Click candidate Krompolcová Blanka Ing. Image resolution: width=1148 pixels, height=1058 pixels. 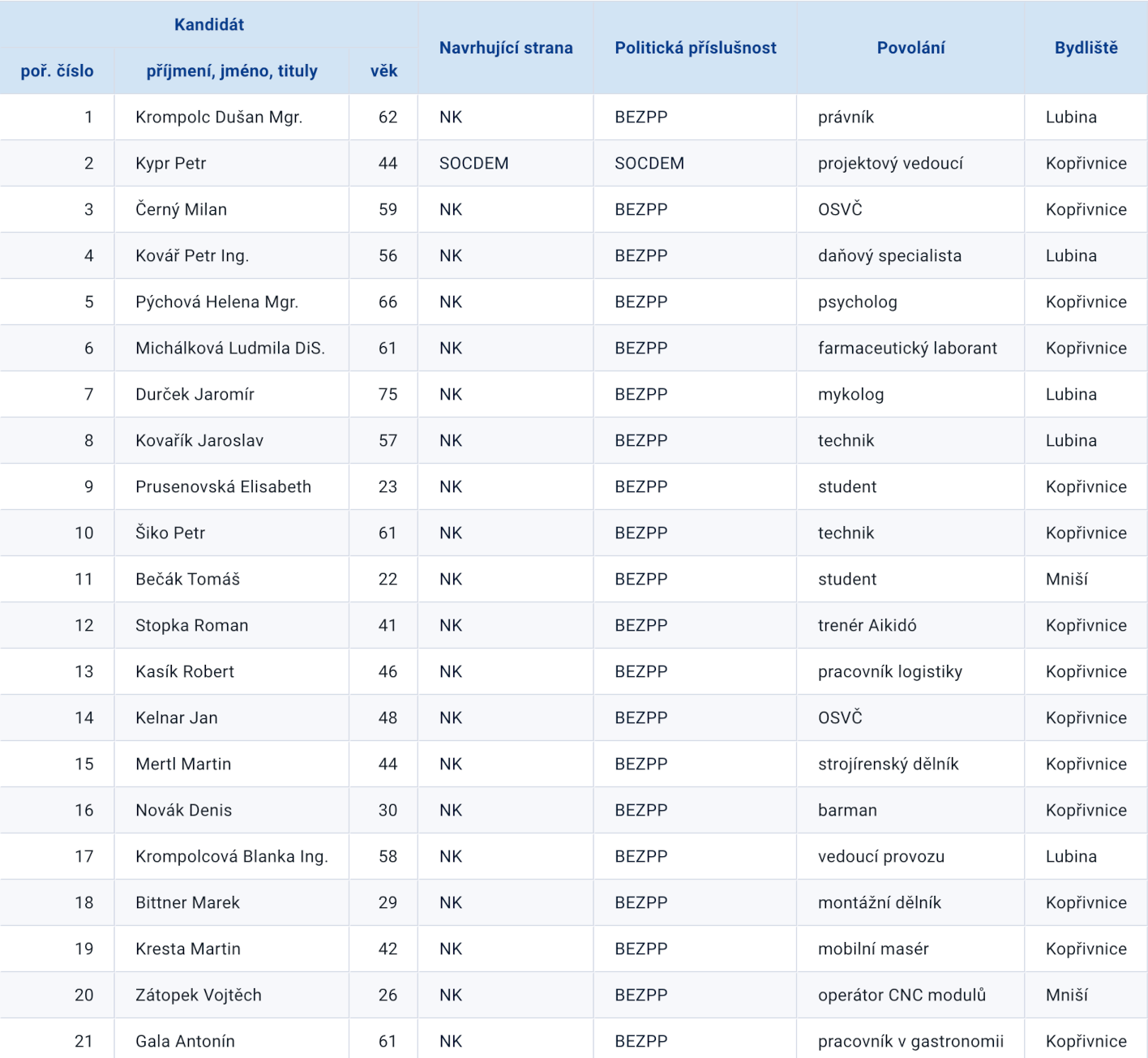[x=232, y=856]
